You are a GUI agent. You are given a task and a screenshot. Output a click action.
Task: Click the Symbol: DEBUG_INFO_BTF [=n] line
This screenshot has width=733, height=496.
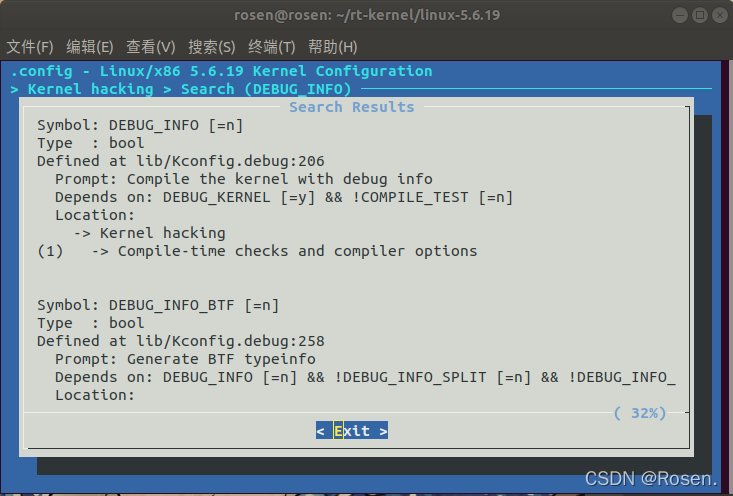(x=158, y=305)
